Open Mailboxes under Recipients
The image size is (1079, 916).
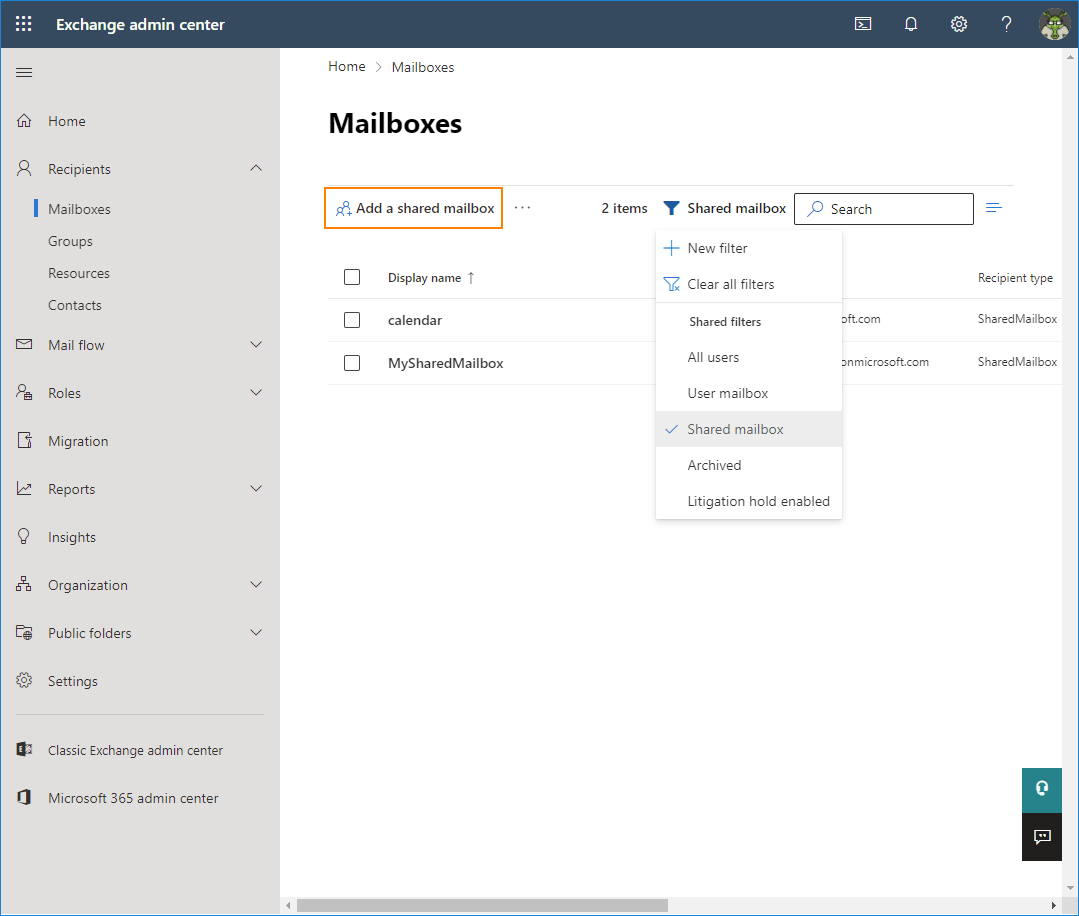(79, 209)
